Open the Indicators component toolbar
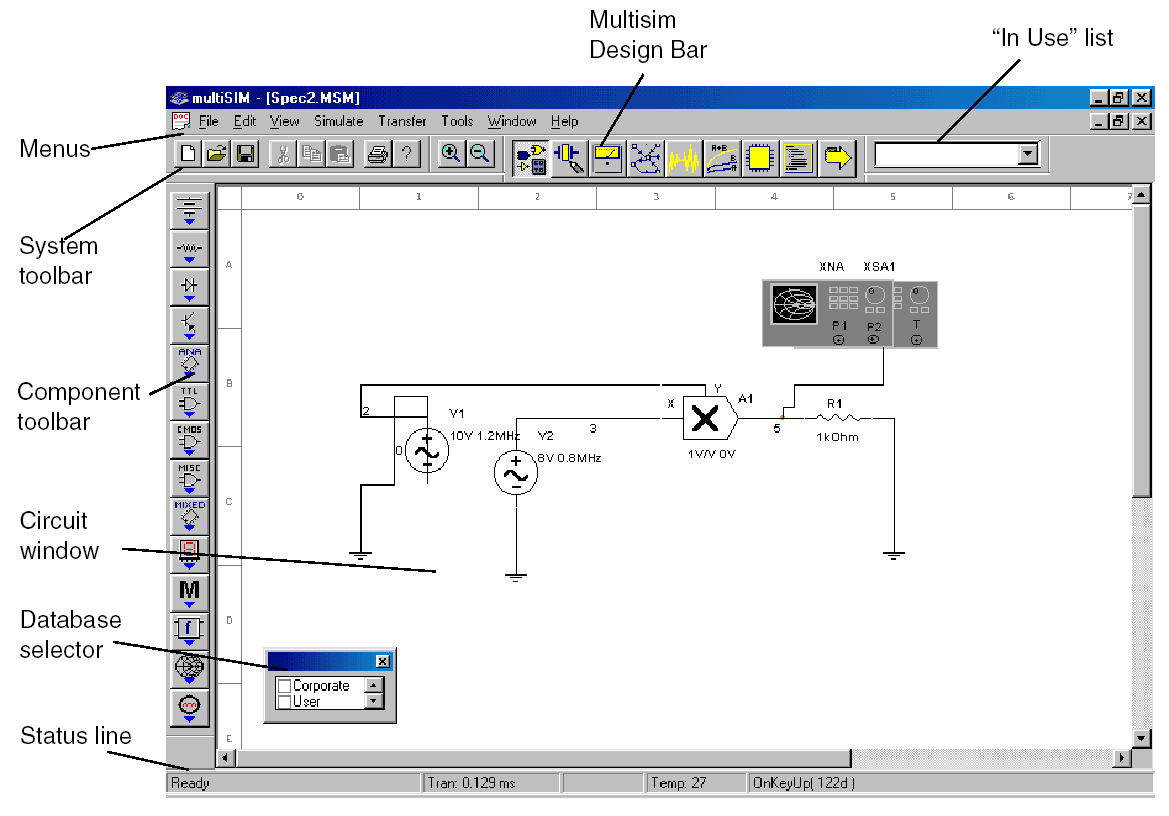Image resolution: width=1169 pixels, height=816 pixels. tap(189, 554)
